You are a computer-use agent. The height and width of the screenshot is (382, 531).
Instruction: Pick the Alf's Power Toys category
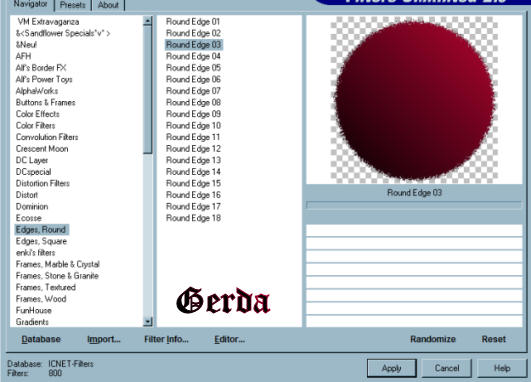point(44,79)
